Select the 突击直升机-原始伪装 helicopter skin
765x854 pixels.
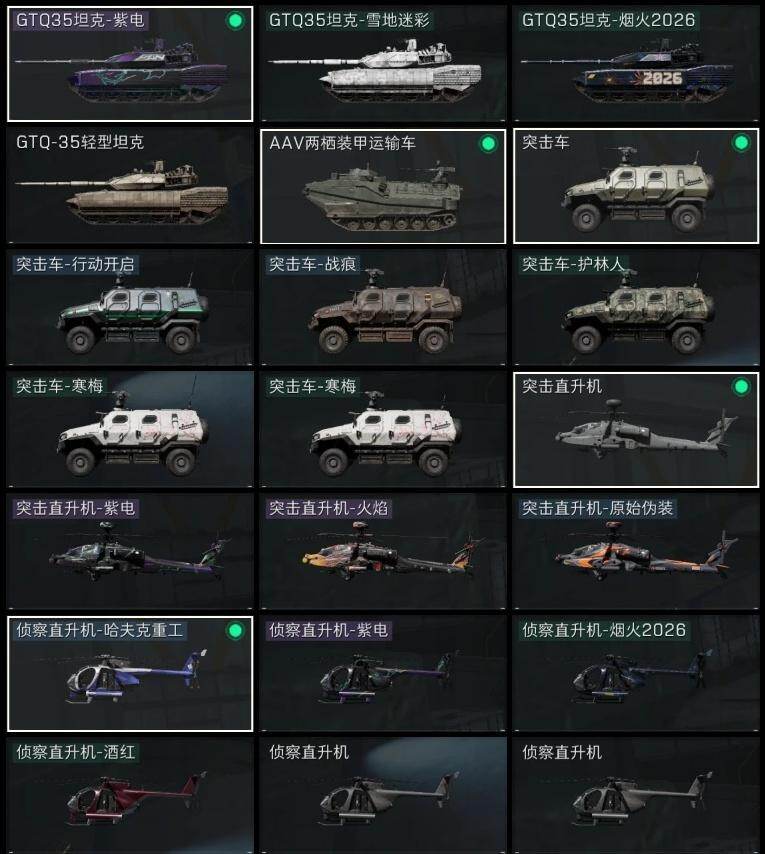tap(636, 551)
